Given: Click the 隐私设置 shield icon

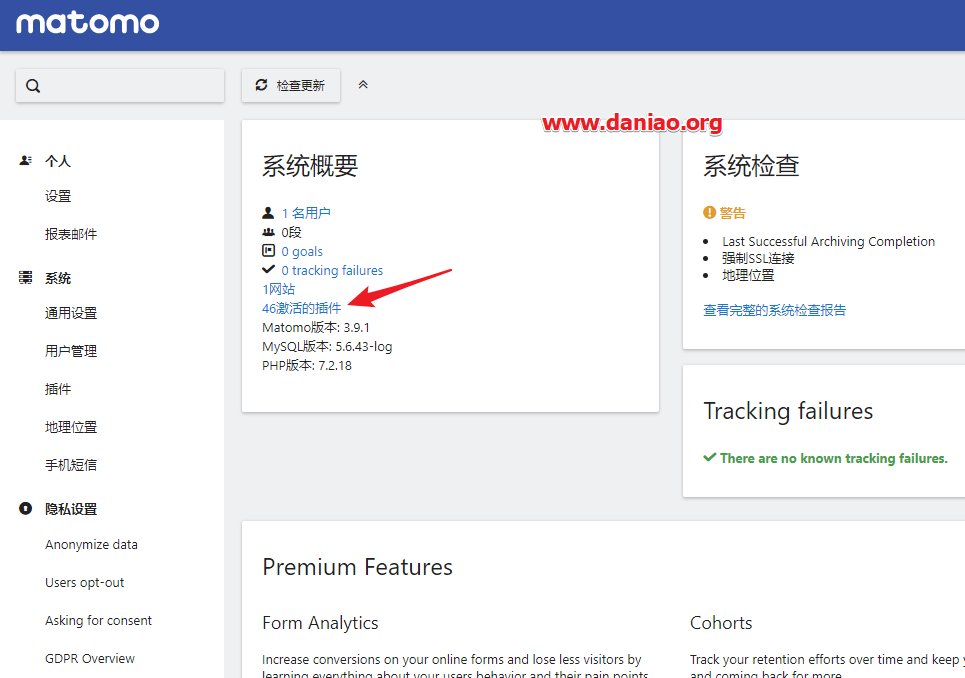Looking at the screenshot, I should click(x=25, y=509).
